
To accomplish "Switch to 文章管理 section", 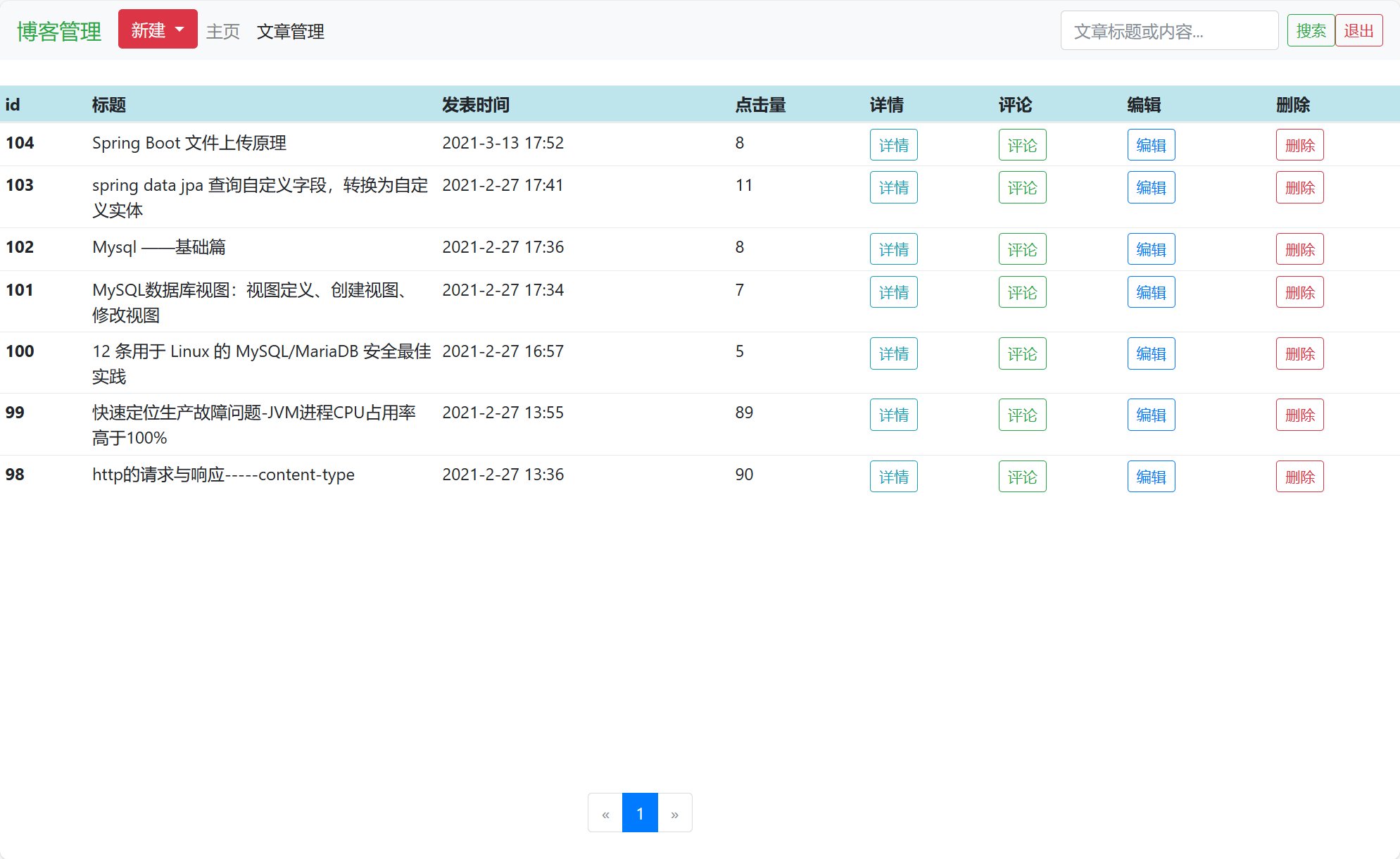I will point(291,31).
